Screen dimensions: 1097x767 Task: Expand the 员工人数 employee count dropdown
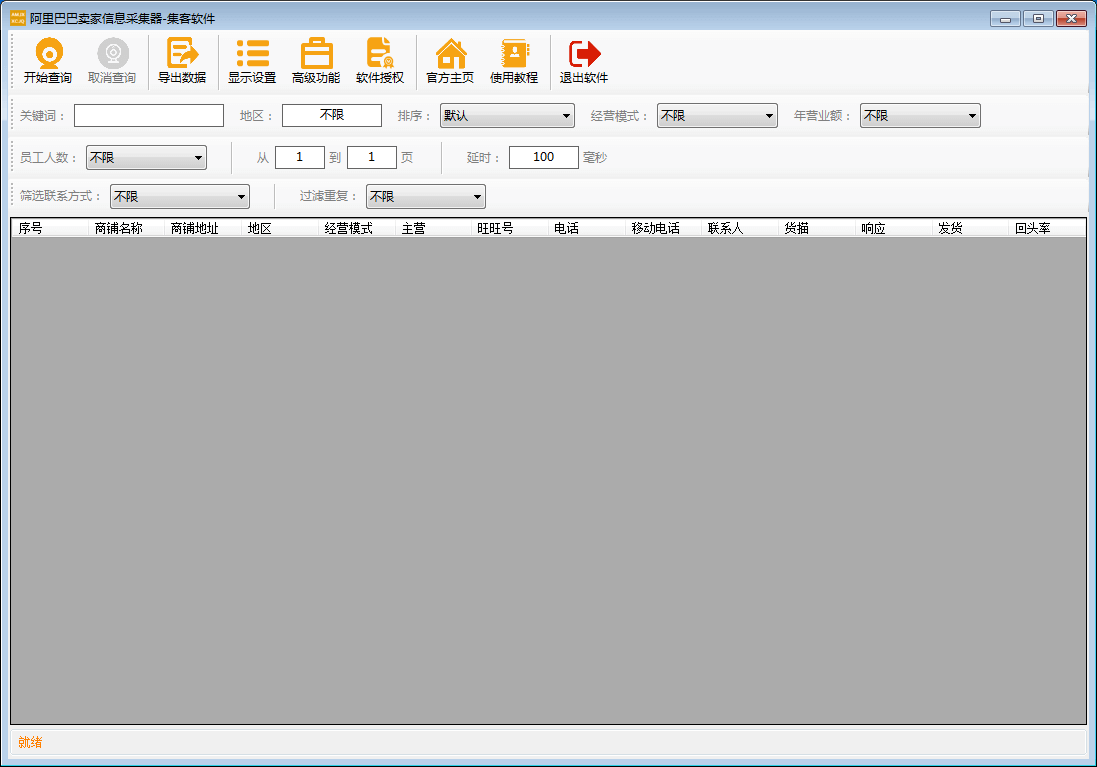coord(146,157)
